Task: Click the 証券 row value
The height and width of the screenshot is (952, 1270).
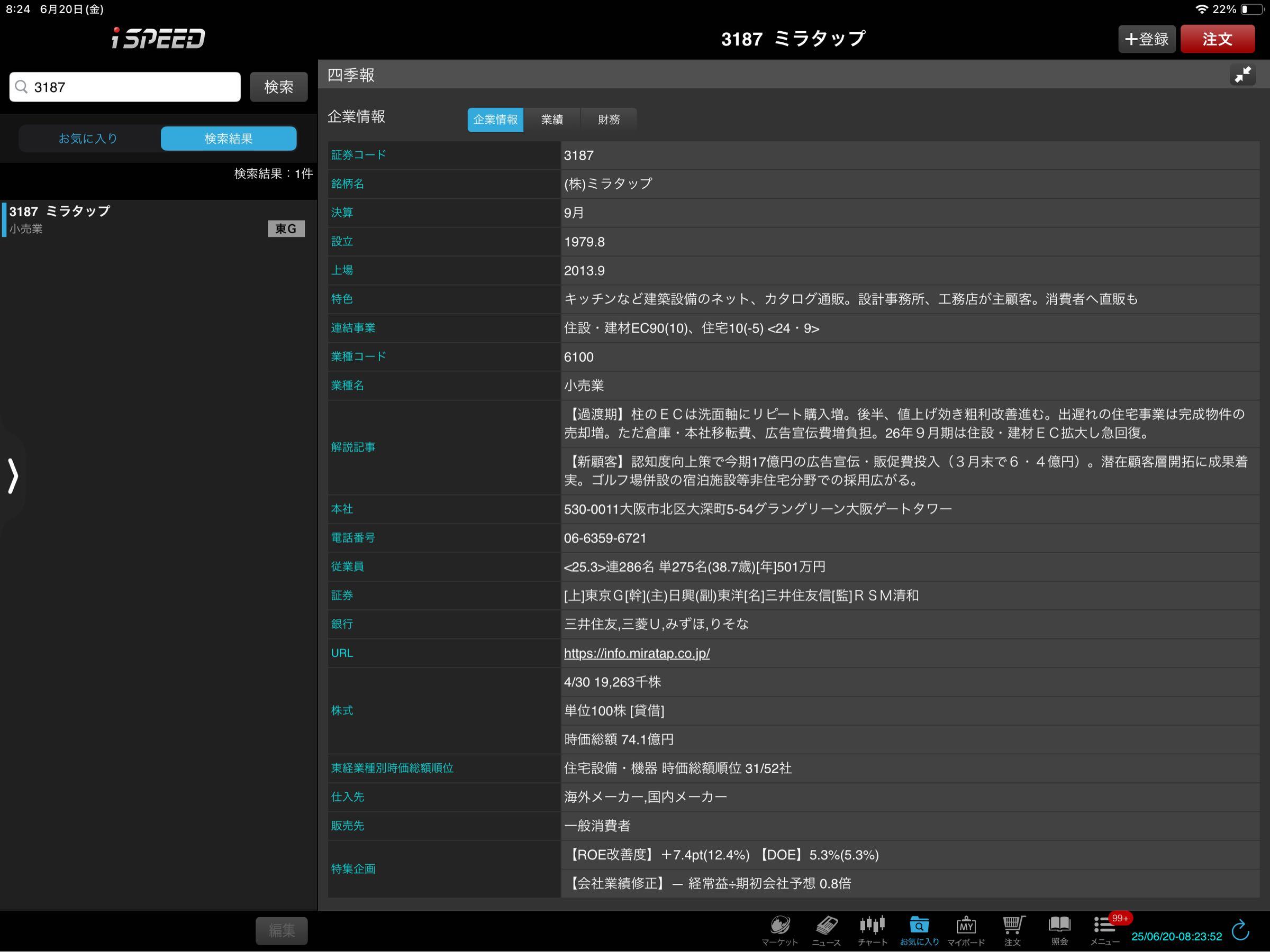Action: (741, 596)
